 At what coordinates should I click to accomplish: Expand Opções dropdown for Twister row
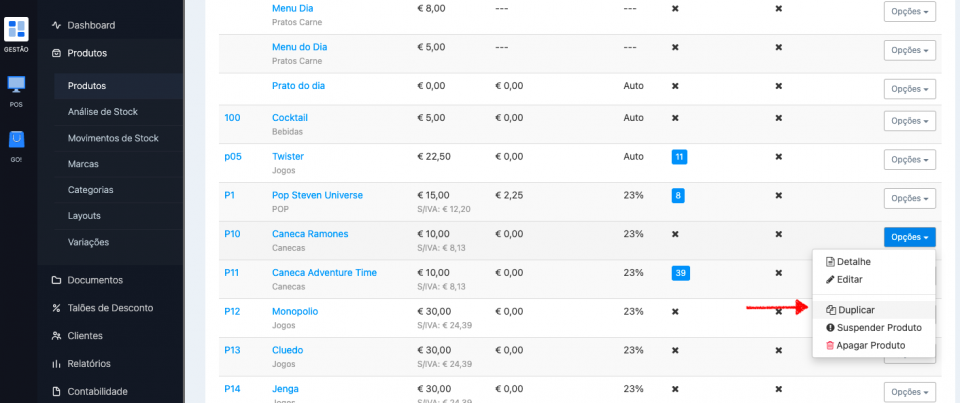pos(909,160)
